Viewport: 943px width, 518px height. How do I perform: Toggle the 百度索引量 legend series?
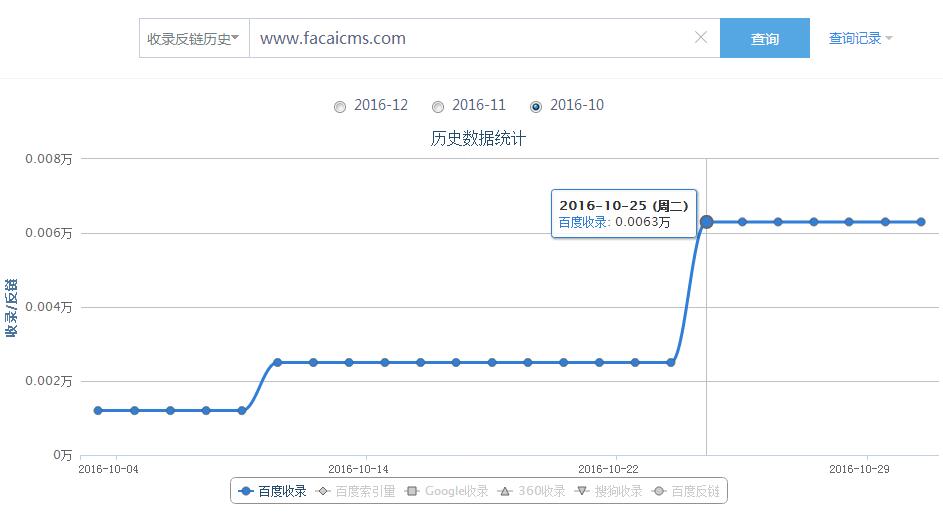coord(355,492)
